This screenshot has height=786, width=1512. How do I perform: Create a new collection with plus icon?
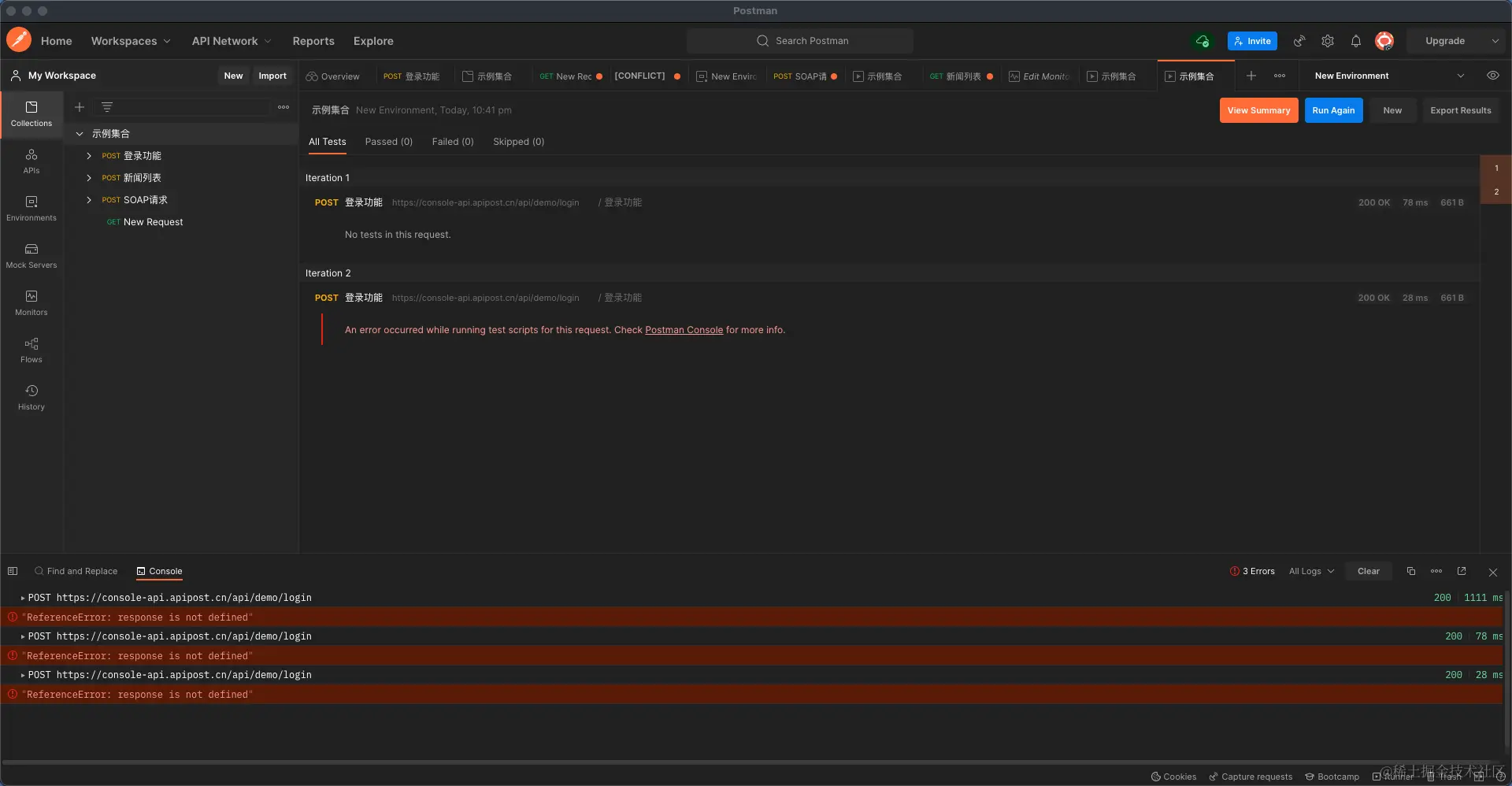point(80,107)
